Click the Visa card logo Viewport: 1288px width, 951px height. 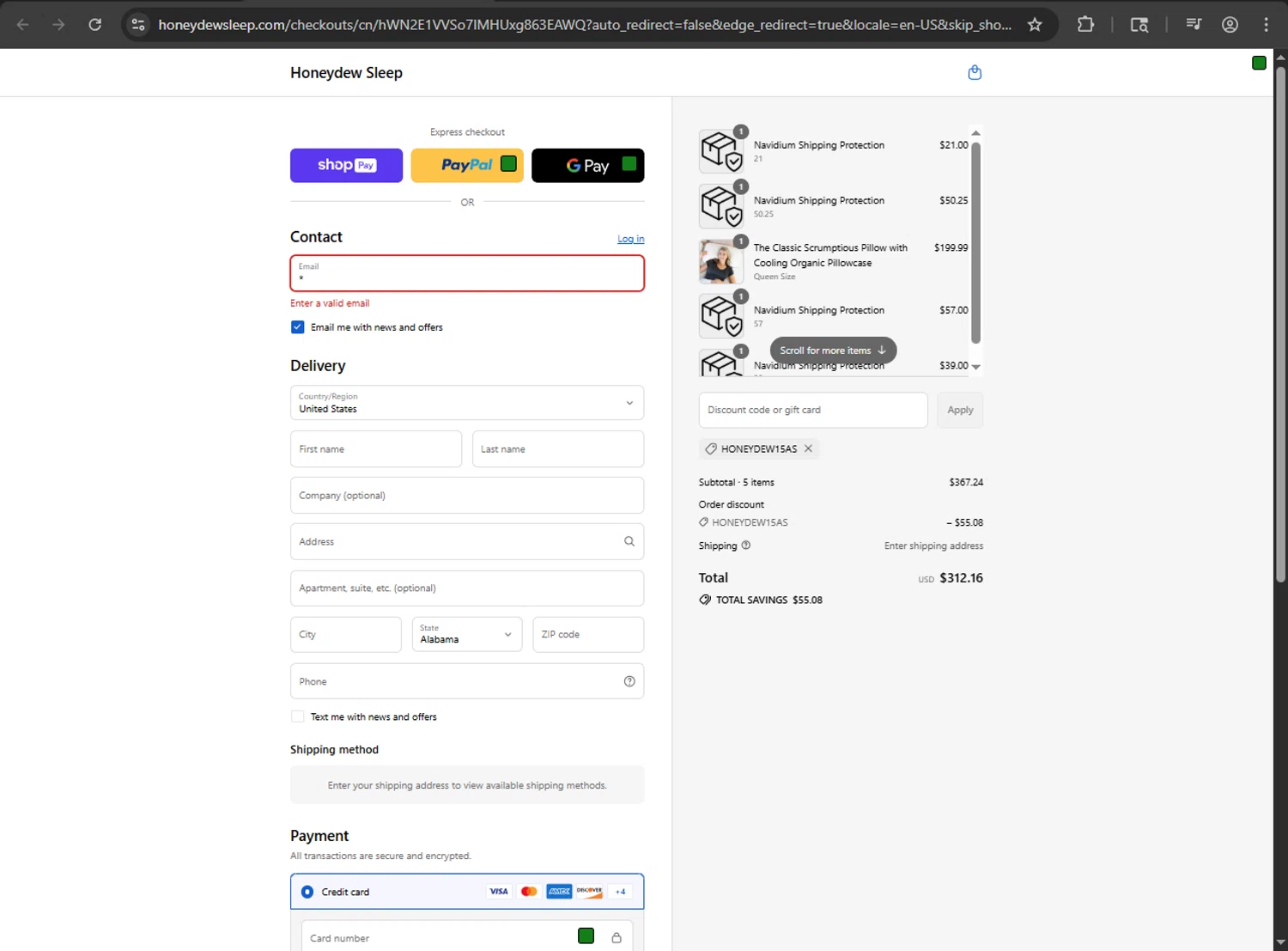click(499, 892)
